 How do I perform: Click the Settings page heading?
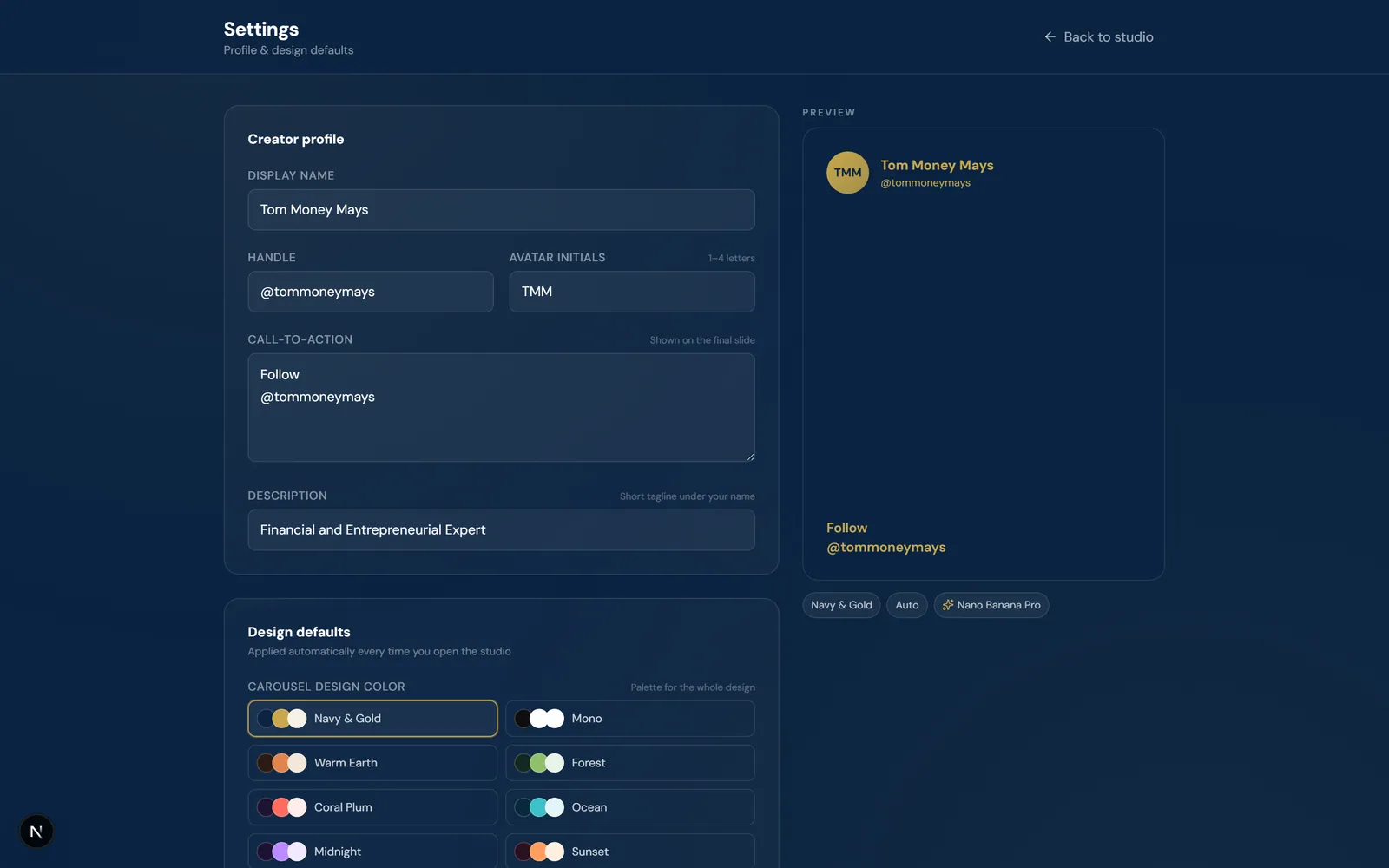click(261, 30)
